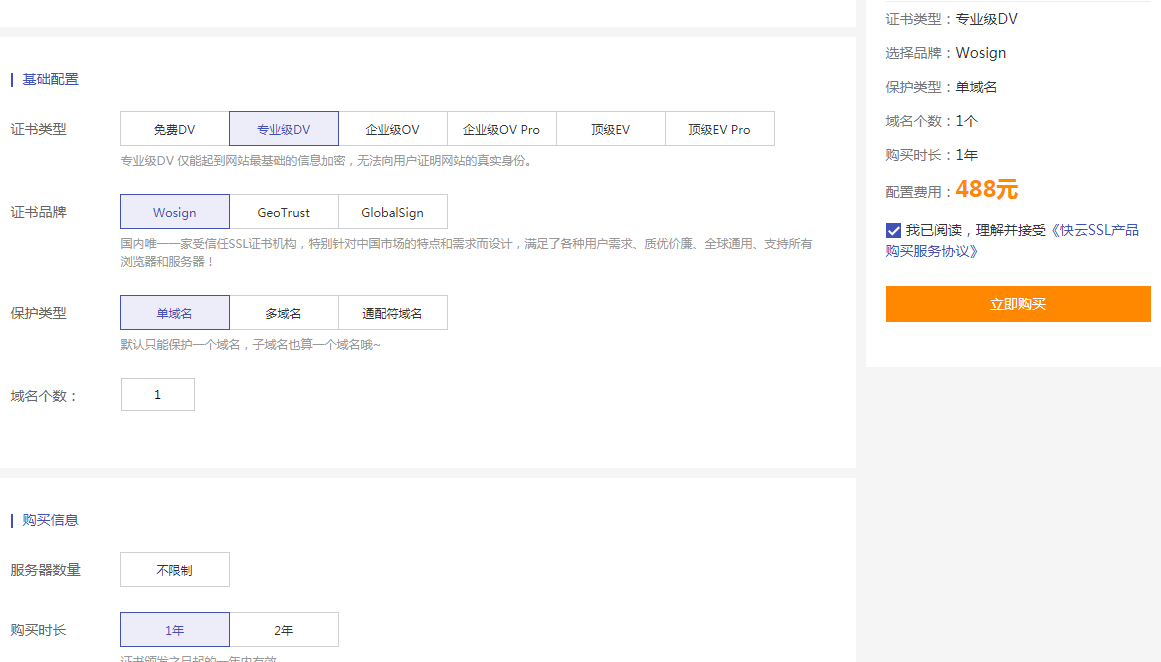This screenshot has width=1161, height=662.
Task: Choose 企业级OV Pro certificate type
Action: click(501, 128)
